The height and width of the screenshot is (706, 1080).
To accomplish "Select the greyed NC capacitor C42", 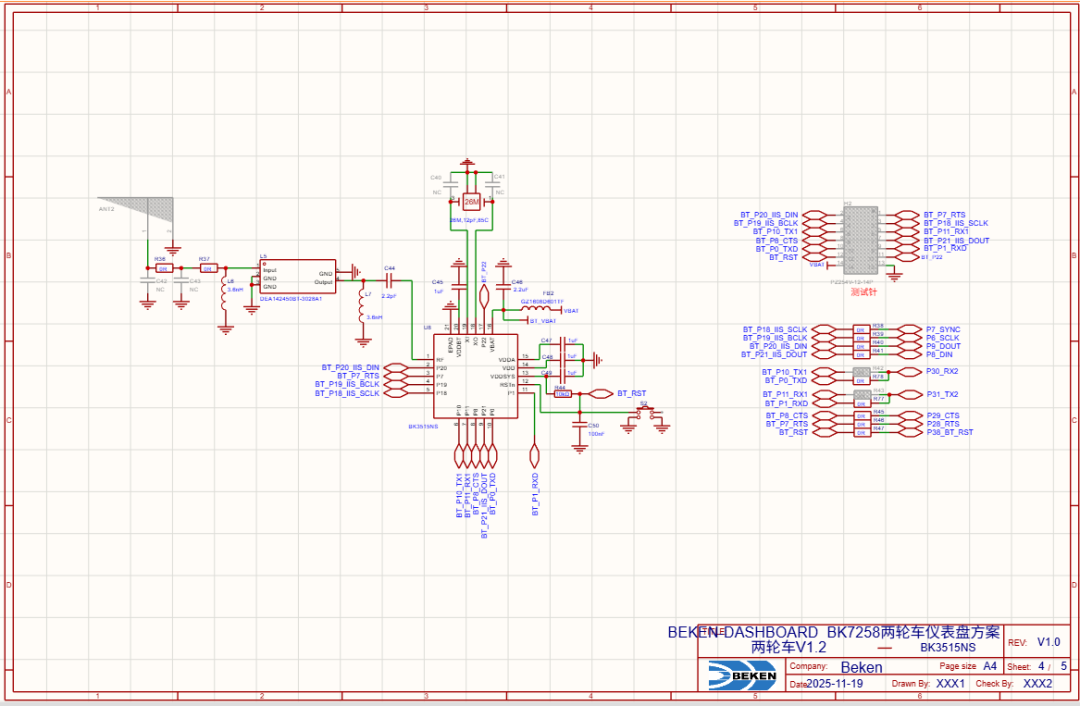I will [x=147, y=281].
